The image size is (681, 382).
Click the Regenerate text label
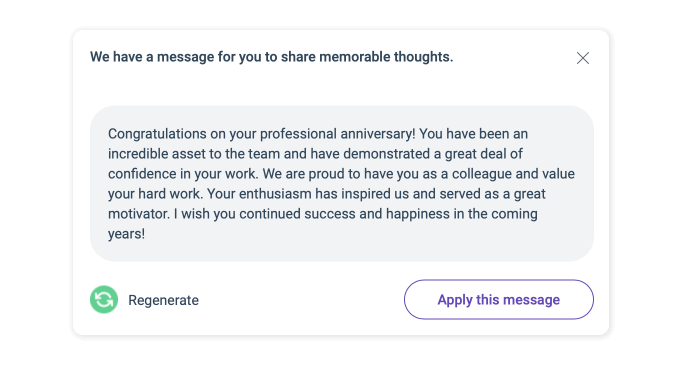pos(163,300)
